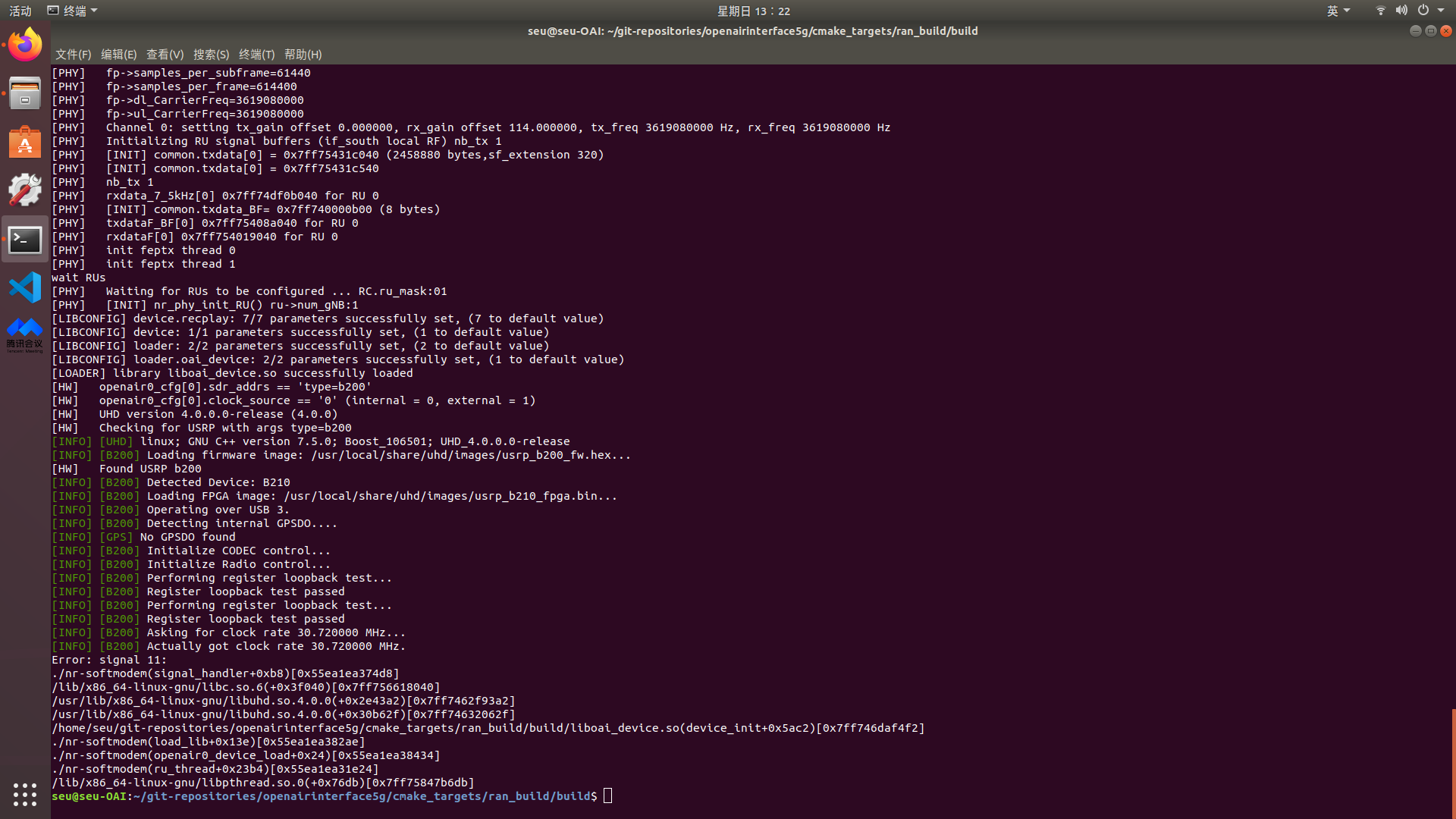
Task: Open the 查看(V) menu
Action: [x=165, y=55]
